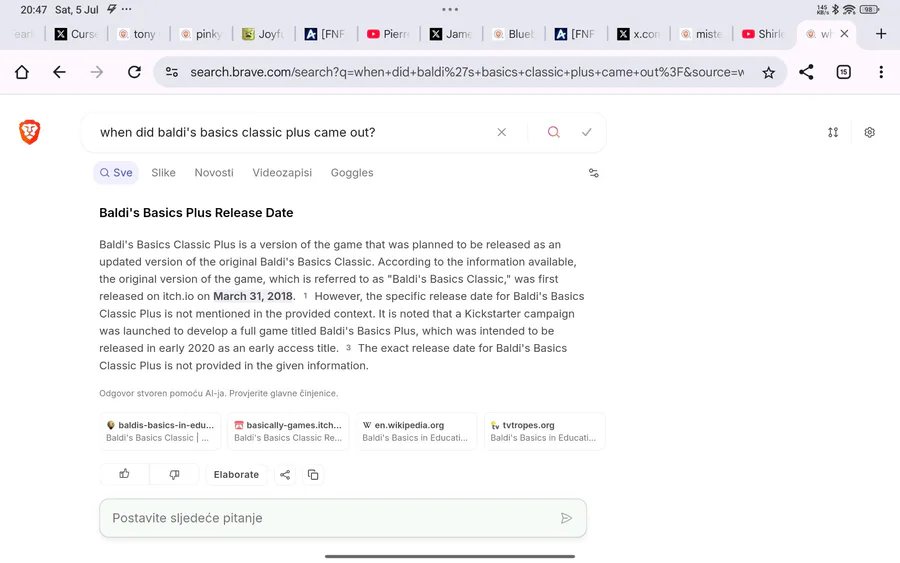Switch to the miste tab

coord(701,34)
